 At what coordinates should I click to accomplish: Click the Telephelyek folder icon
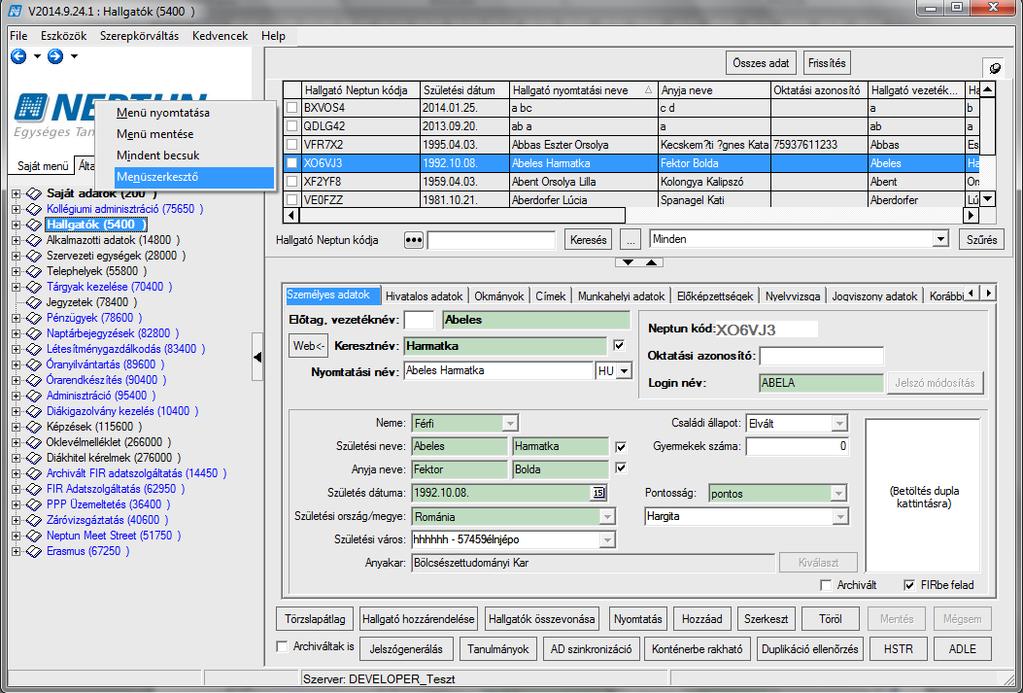[34, 271]
